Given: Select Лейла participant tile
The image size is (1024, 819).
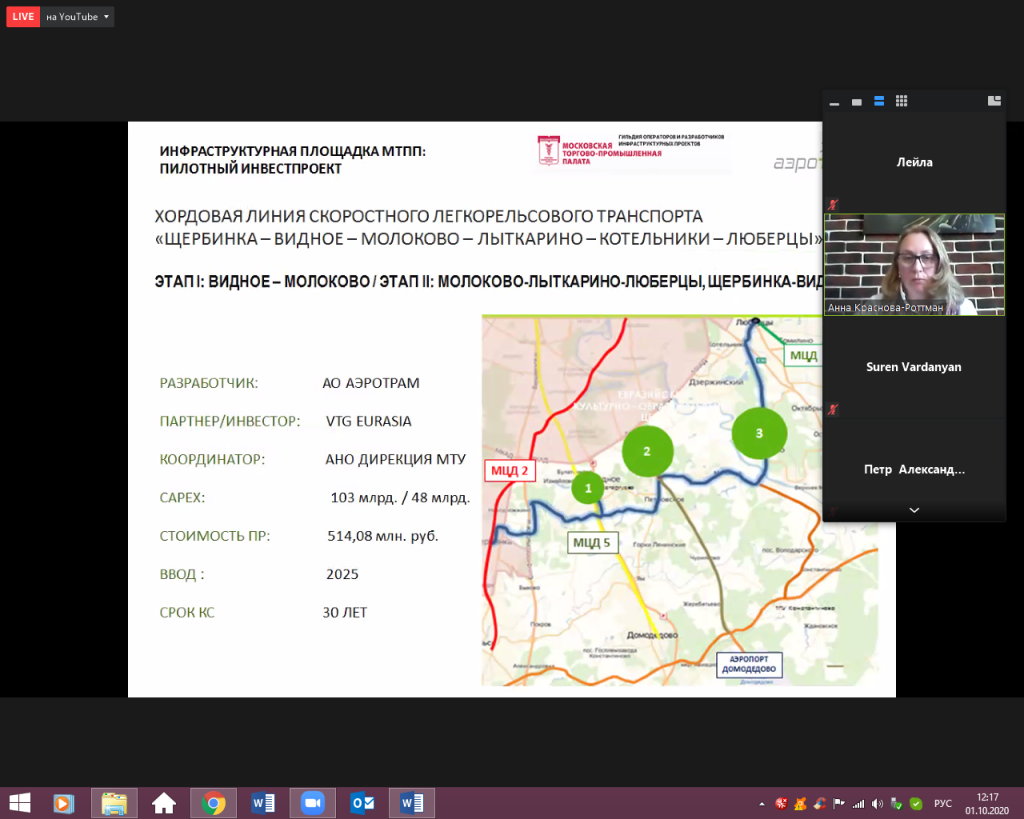Looking at the screenshot, I should tap(913, 162).
